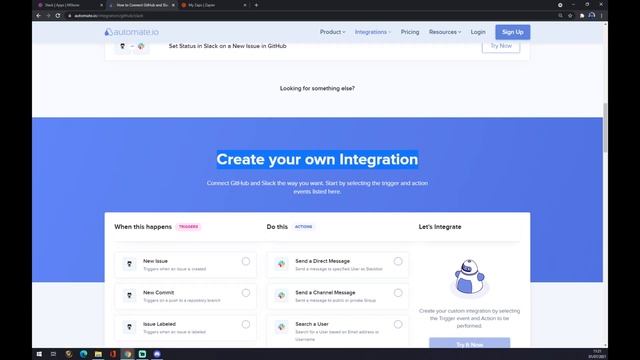The image size is (640, 360).
Task: Click Try Now for Set Status in Slack
Action: click(501, 46)
